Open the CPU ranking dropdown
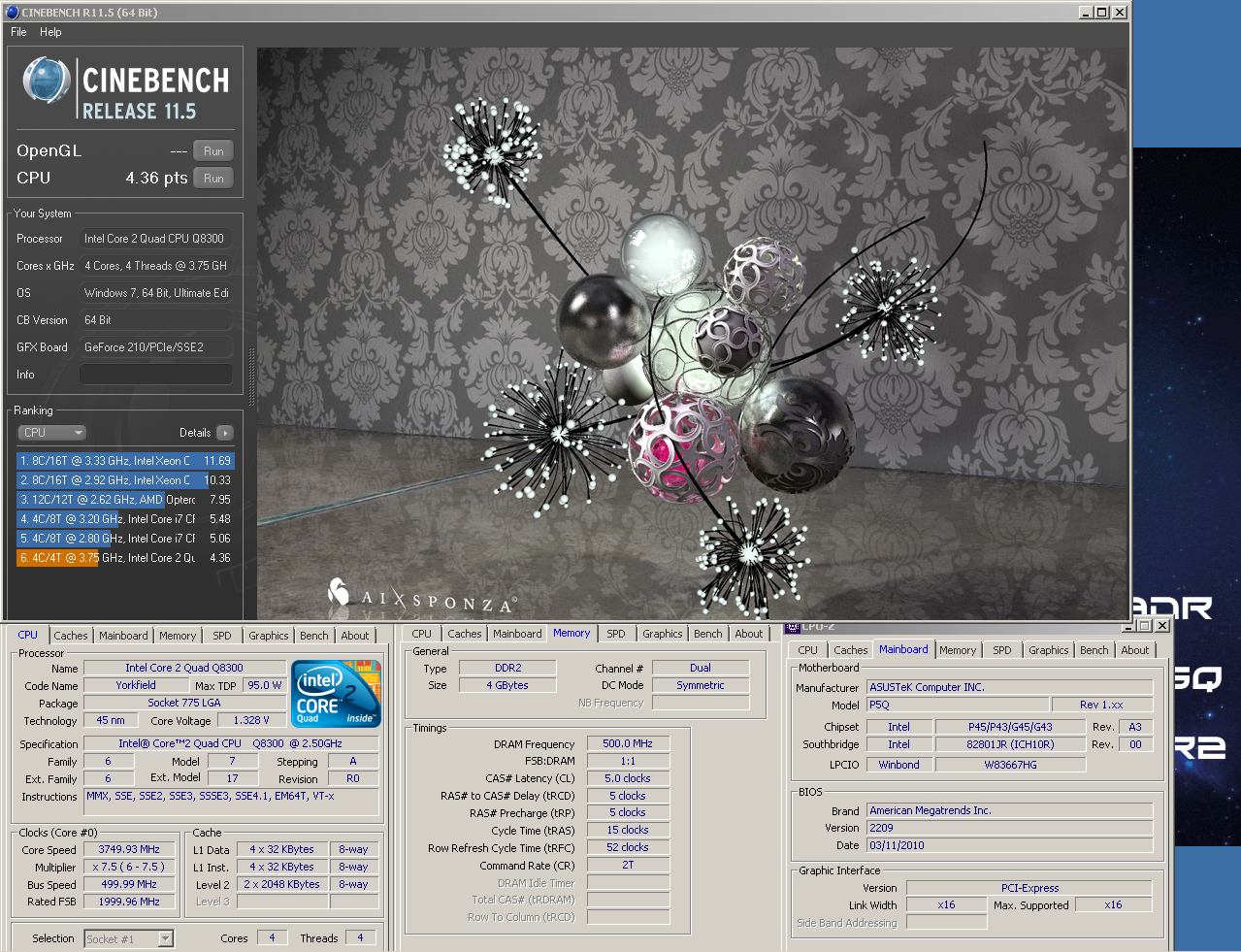Viewport: 1241px width, 952px height. click(52, 433)
